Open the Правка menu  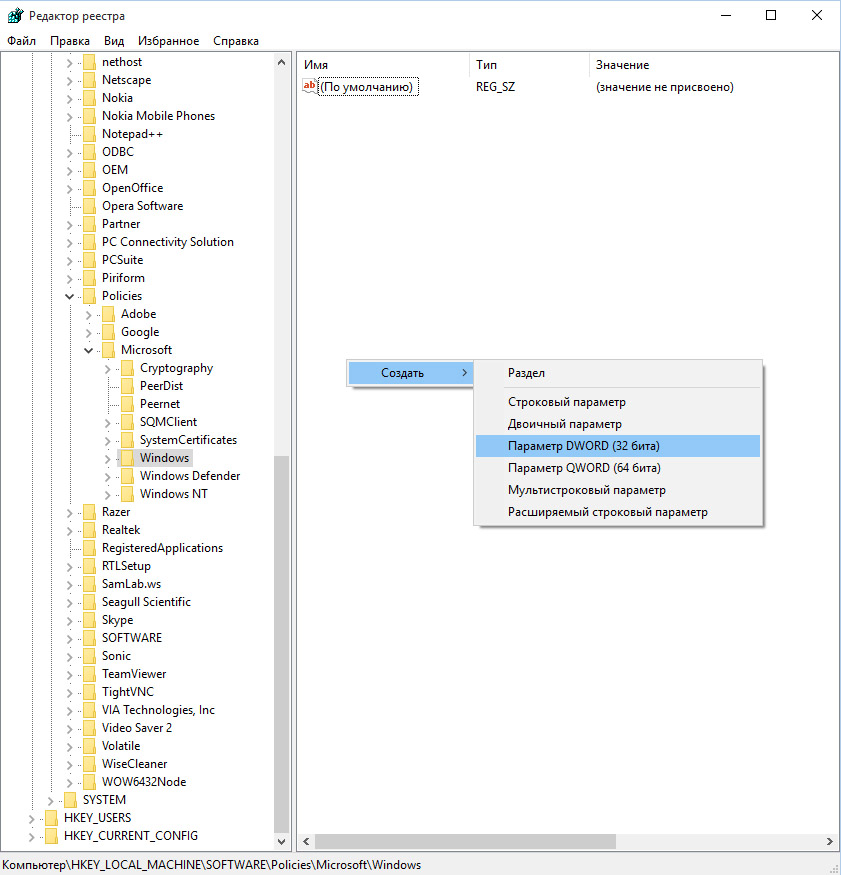click(x=70, y=41)
